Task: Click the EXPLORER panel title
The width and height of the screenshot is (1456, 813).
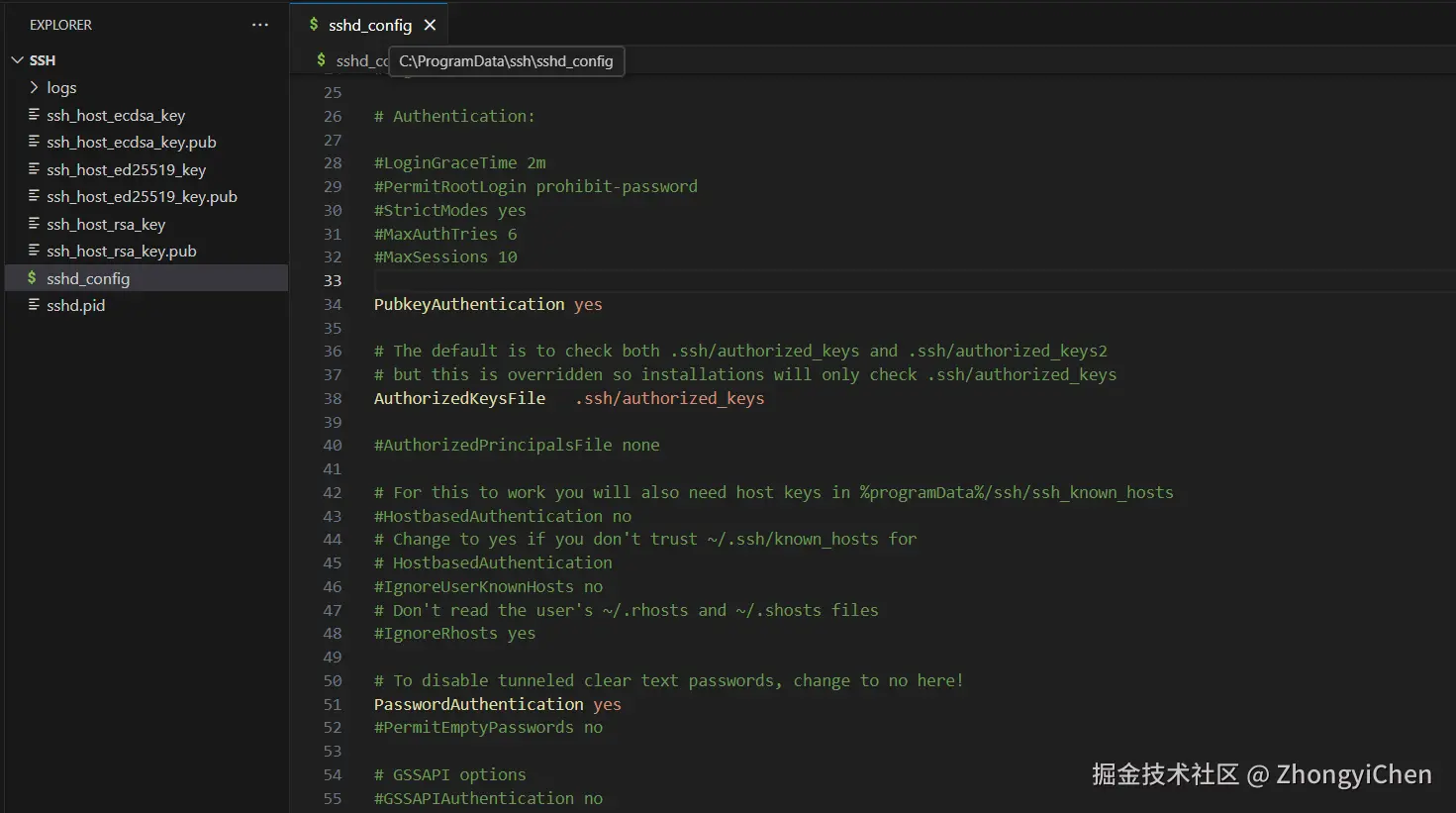Action: (x=60, y=25)
